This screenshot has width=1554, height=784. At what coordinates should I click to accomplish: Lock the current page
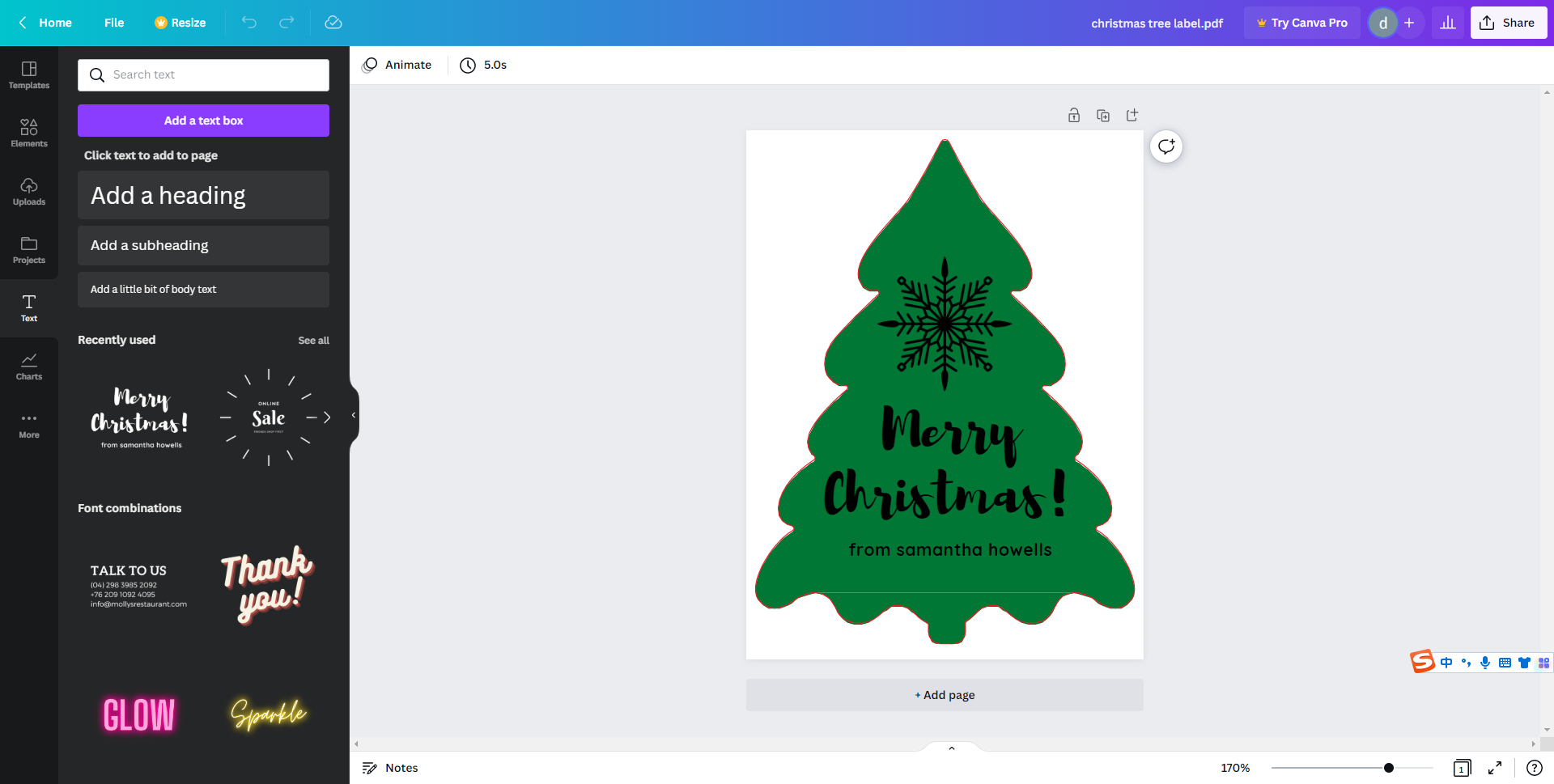pyautogui.click(x=1074, y=115)
